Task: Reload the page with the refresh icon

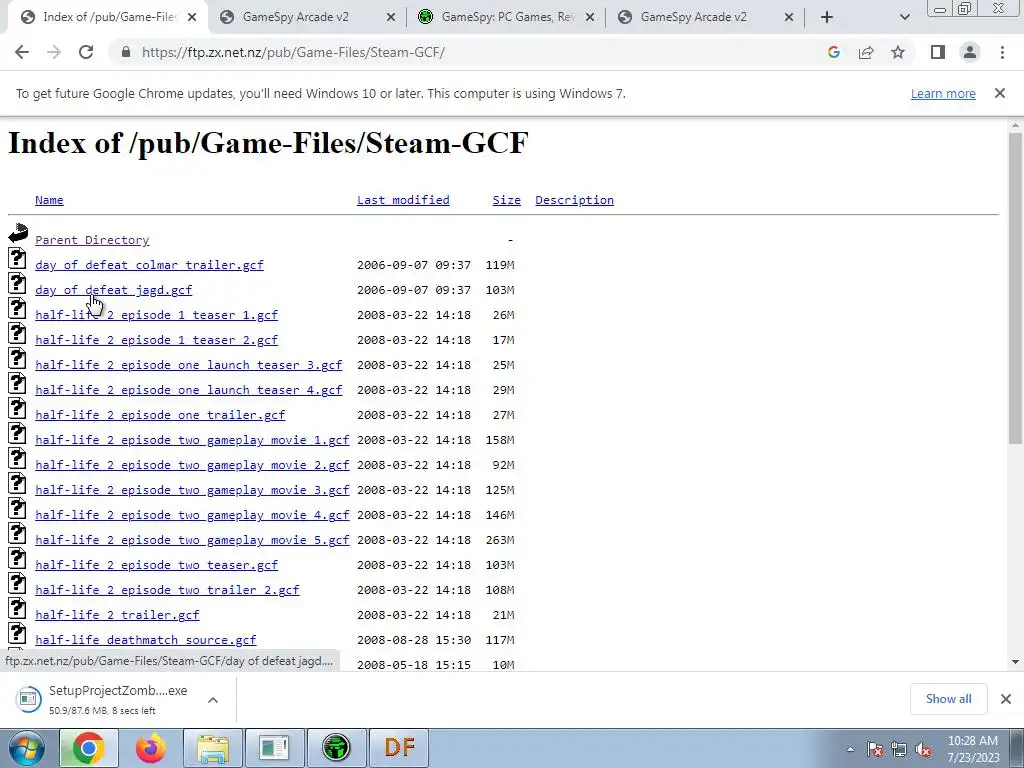Action: coord(86,52)
